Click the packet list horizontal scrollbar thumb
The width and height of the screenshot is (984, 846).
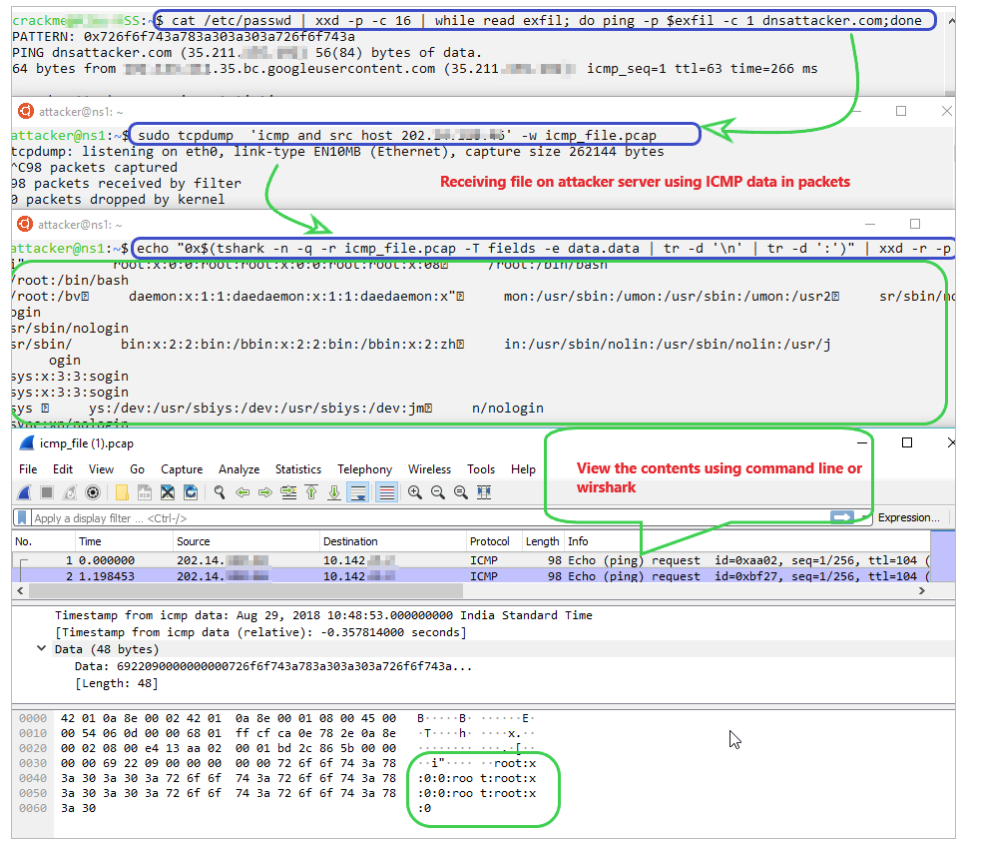click(246, 591)
